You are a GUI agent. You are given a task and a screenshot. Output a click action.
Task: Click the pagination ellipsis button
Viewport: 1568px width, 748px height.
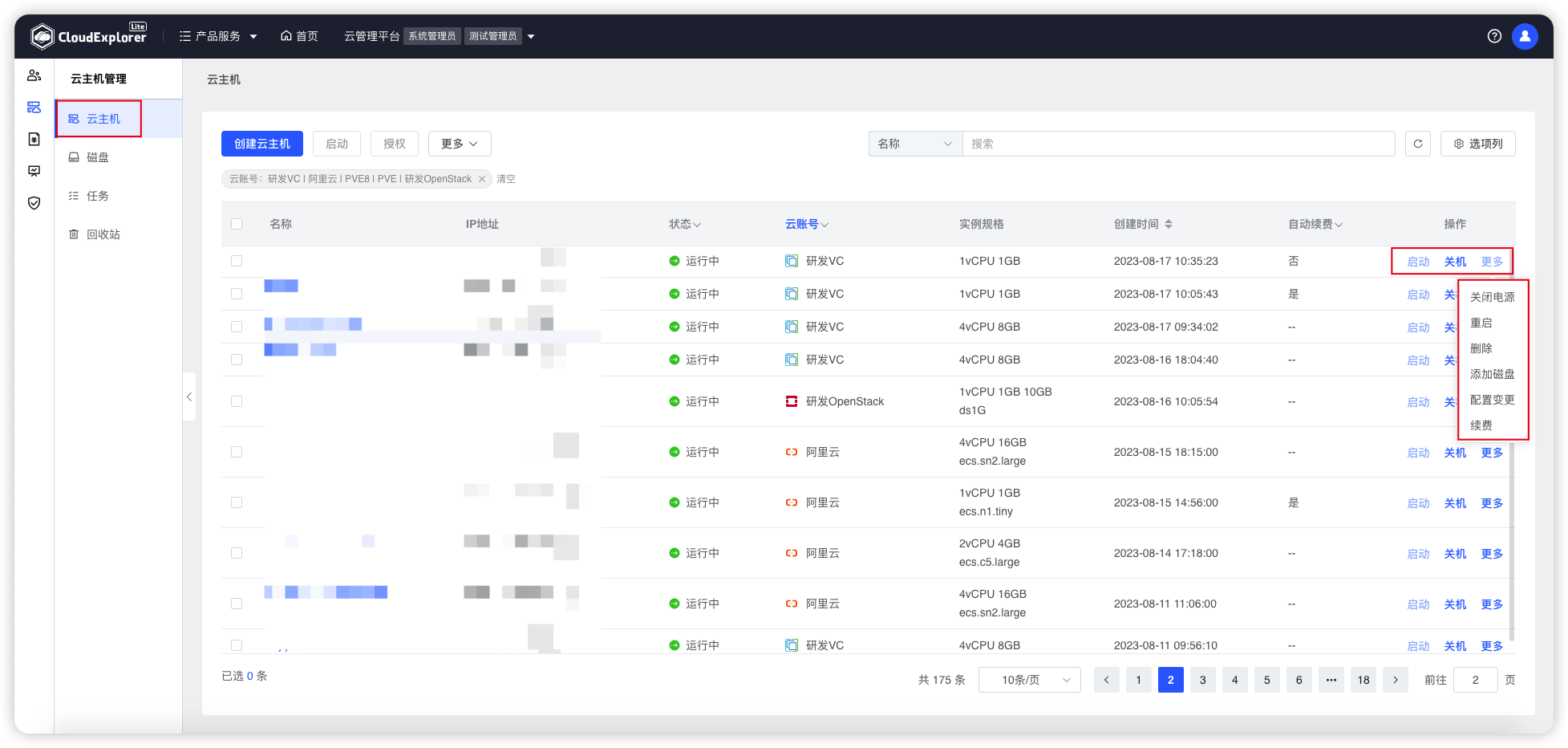click(x=1331, y=680)
